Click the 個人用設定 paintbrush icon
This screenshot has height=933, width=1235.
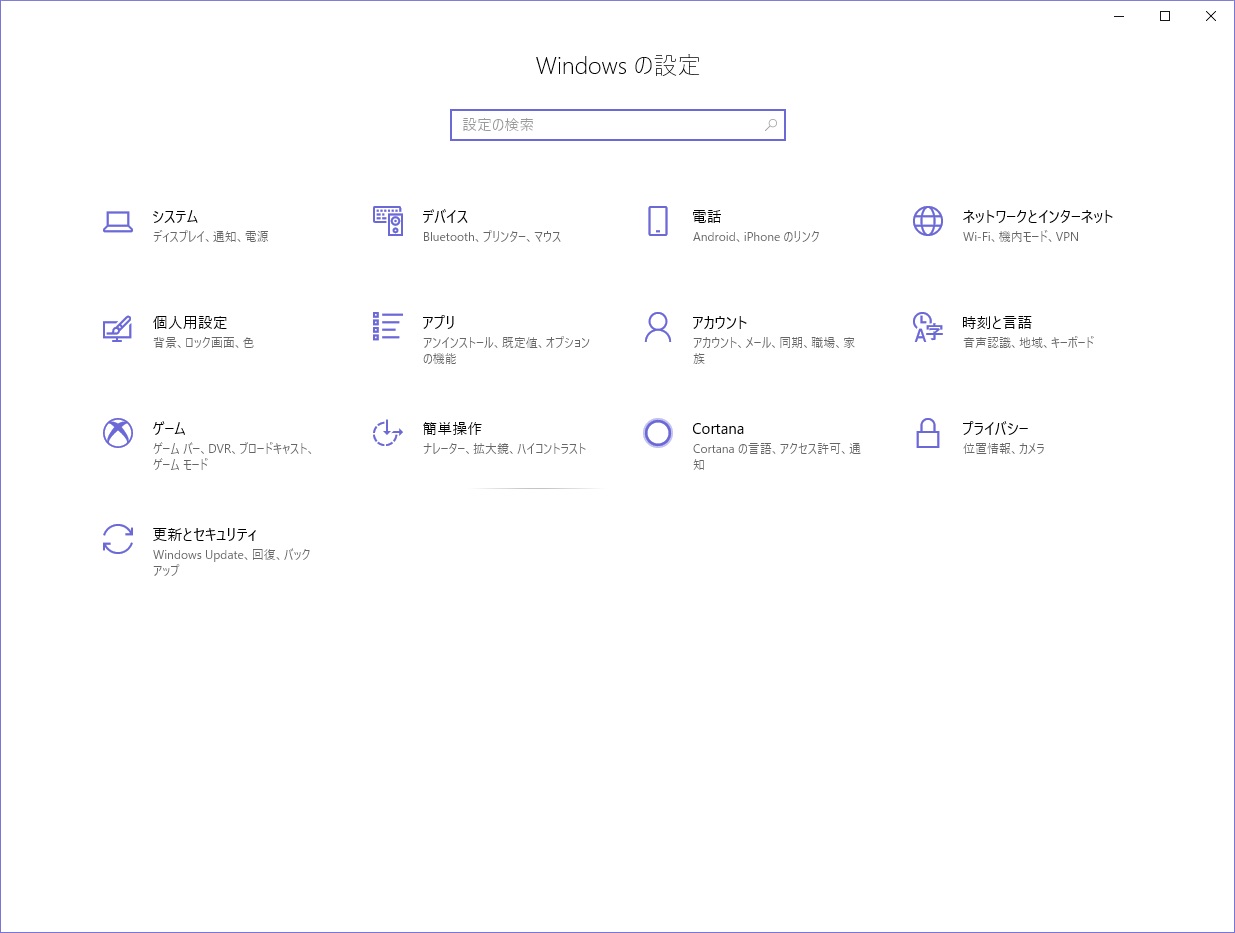pyautogui.click(x=118, y=328)
